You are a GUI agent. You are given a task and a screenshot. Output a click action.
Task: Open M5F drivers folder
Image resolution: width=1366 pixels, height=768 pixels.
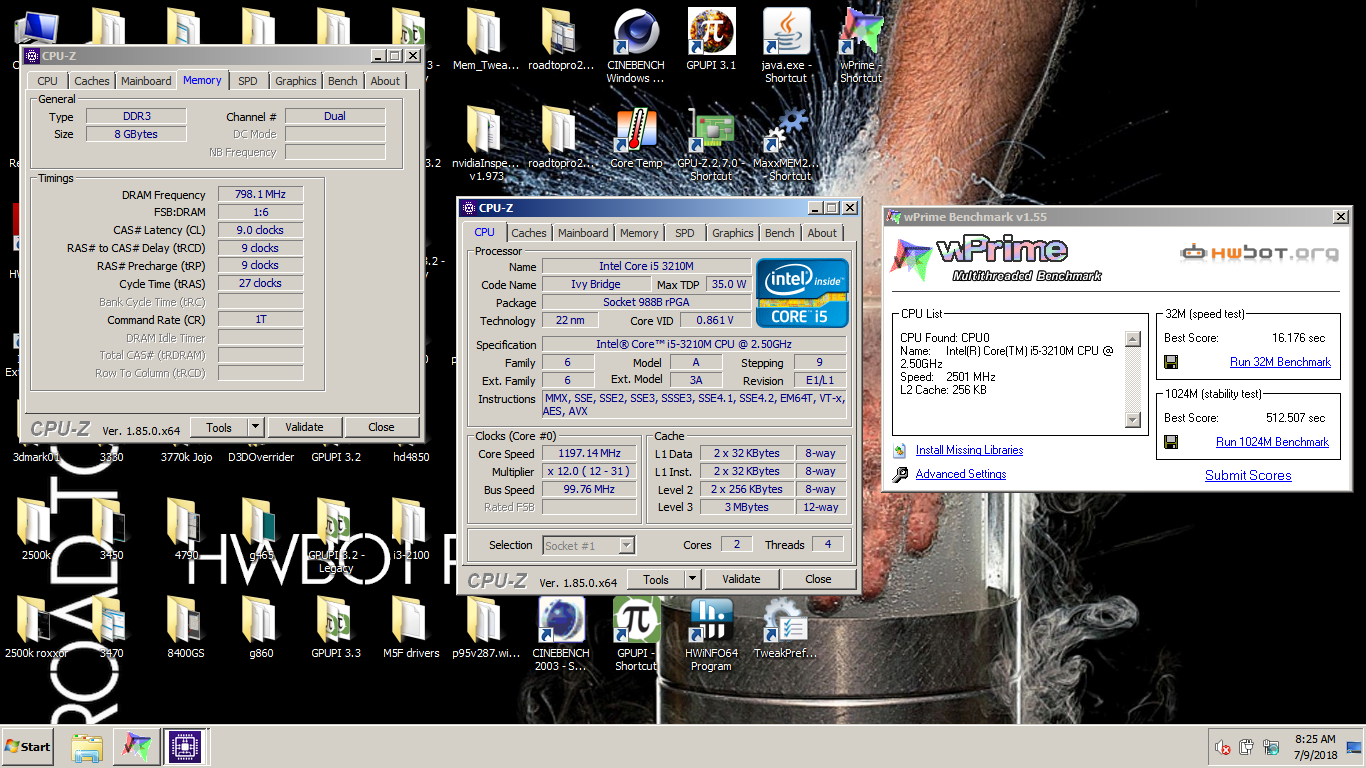411,628
